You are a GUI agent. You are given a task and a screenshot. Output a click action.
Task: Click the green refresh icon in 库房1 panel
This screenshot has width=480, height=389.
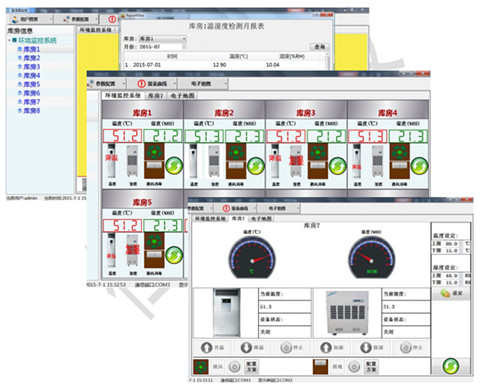click(174, 166)
